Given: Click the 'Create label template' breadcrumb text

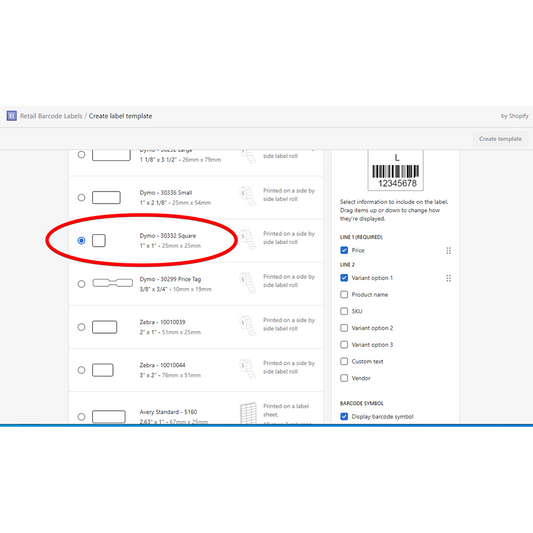Looking at the screenshot, I should point(120,116).
